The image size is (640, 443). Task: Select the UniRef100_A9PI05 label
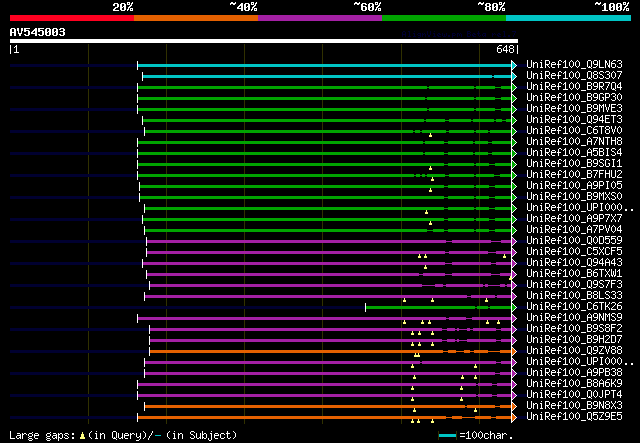(x=574, y=186)
